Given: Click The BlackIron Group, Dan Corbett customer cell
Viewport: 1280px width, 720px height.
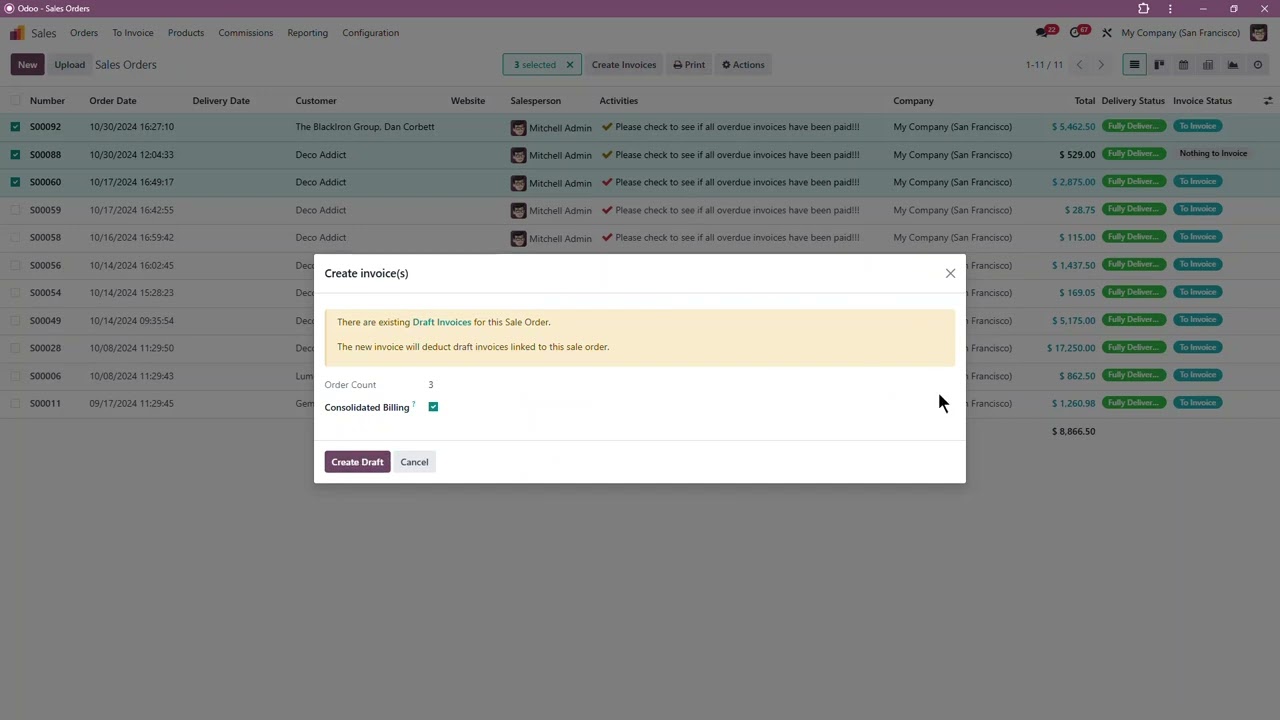Looking at the screenshot, I should click(365, 127).
